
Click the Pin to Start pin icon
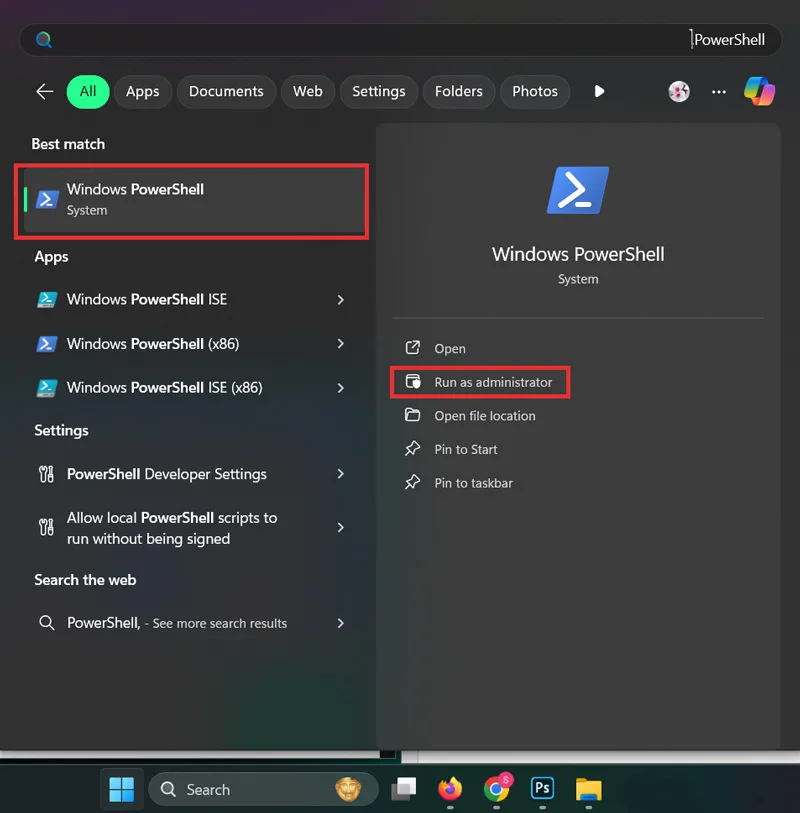[413, 448]
